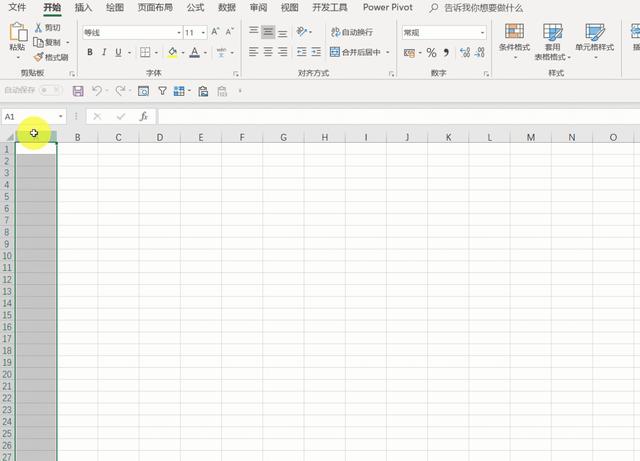Apply the yellow fill color swatch
This screenshot has width=640, height=461.
(x=172, y=52)
